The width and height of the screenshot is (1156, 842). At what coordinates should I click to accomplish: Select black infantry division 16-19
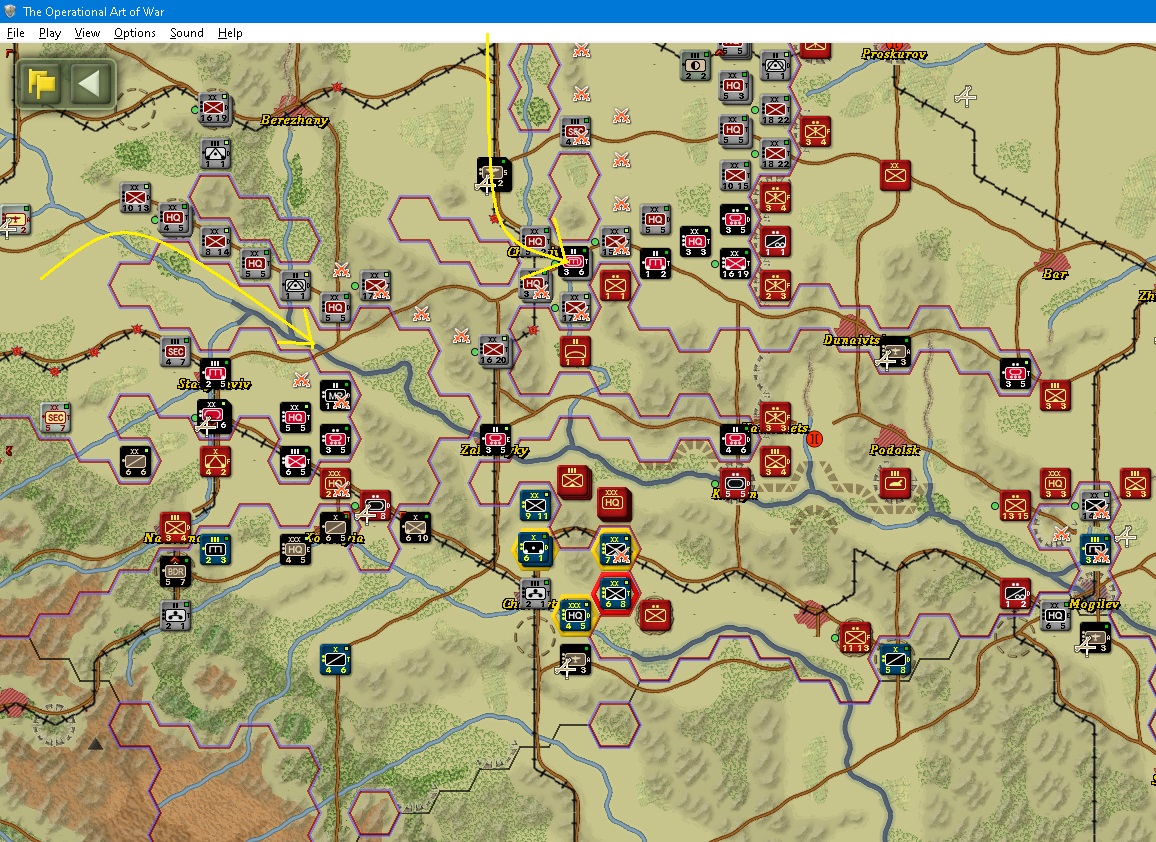click(735, 263)
